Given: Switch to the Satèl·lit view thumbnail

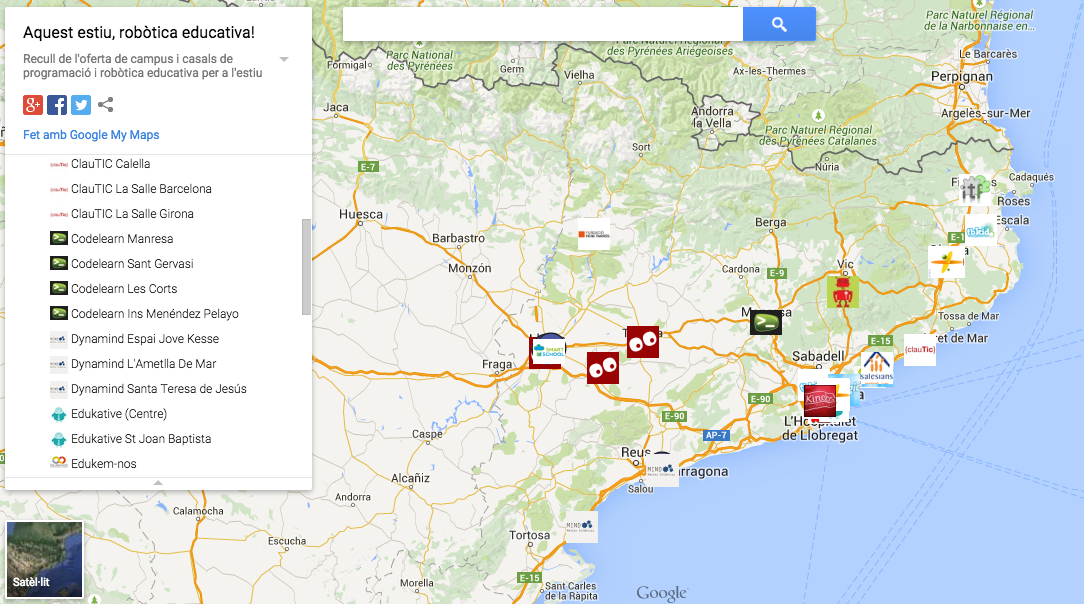Looking at the screenshot, I should coord(44,559).
